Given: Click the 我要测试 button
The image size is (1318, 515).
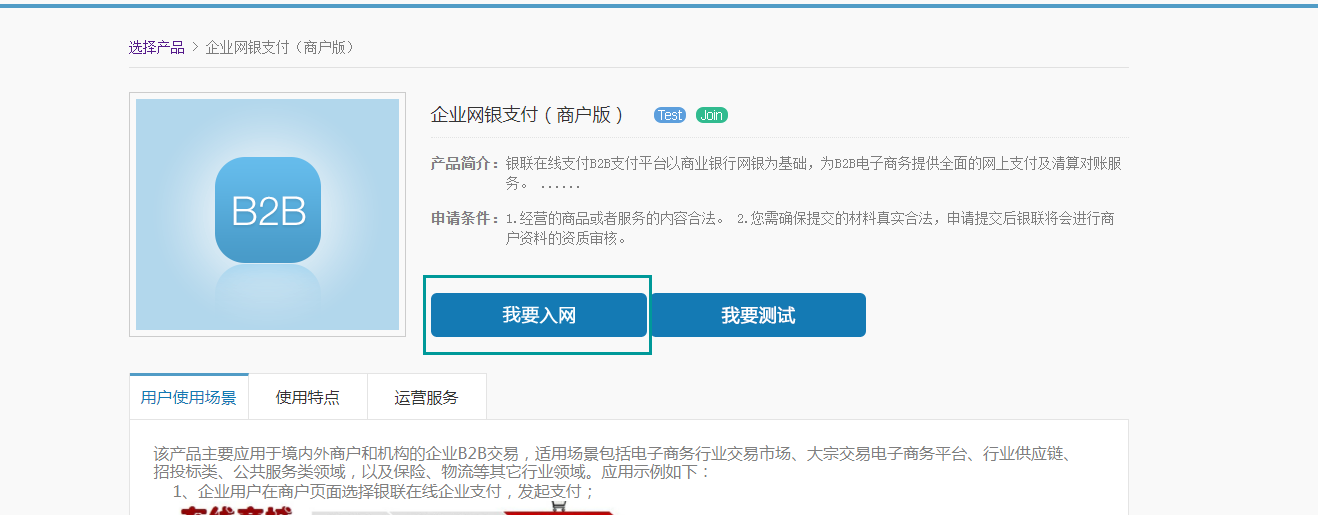Looking at the screenshot, I should click(758, 315).
